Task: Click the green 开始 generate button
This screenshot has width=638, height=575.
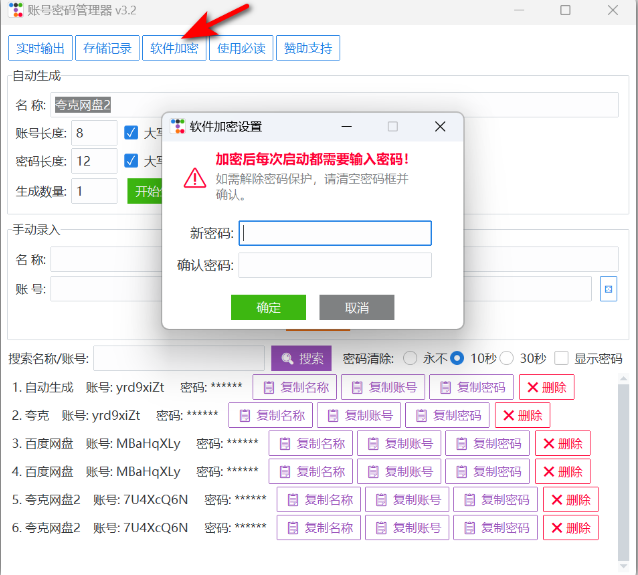Action: [145, 191]
